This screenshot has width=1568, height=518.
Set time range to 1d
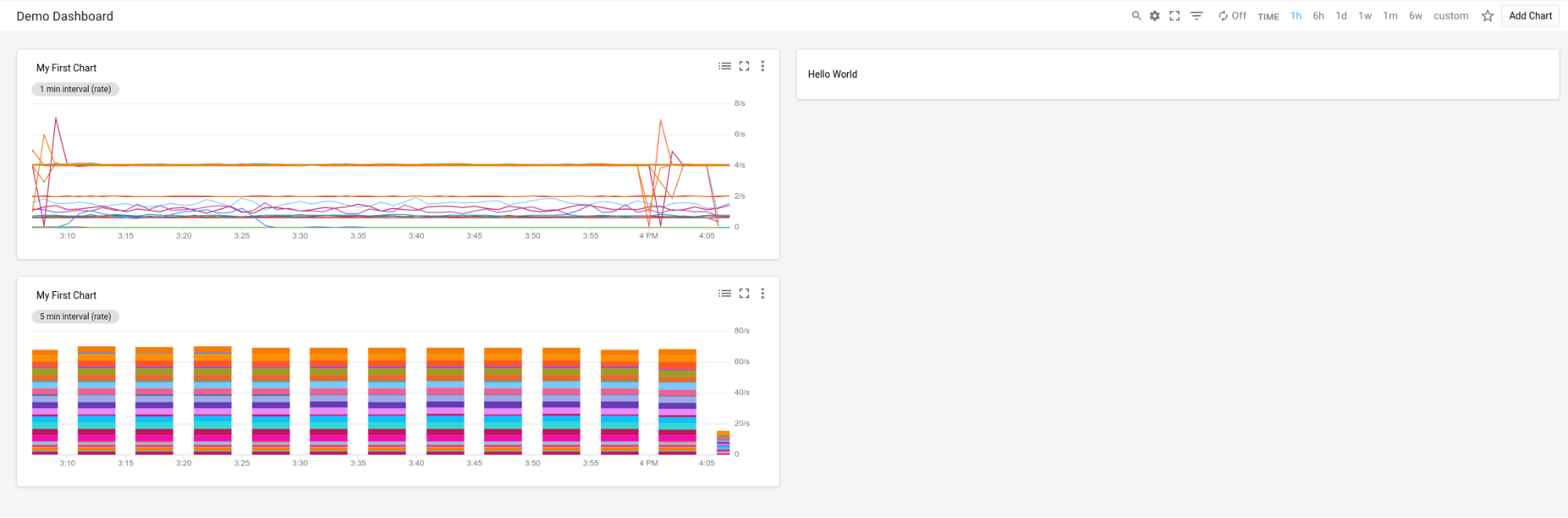[x=1341, y=16]
